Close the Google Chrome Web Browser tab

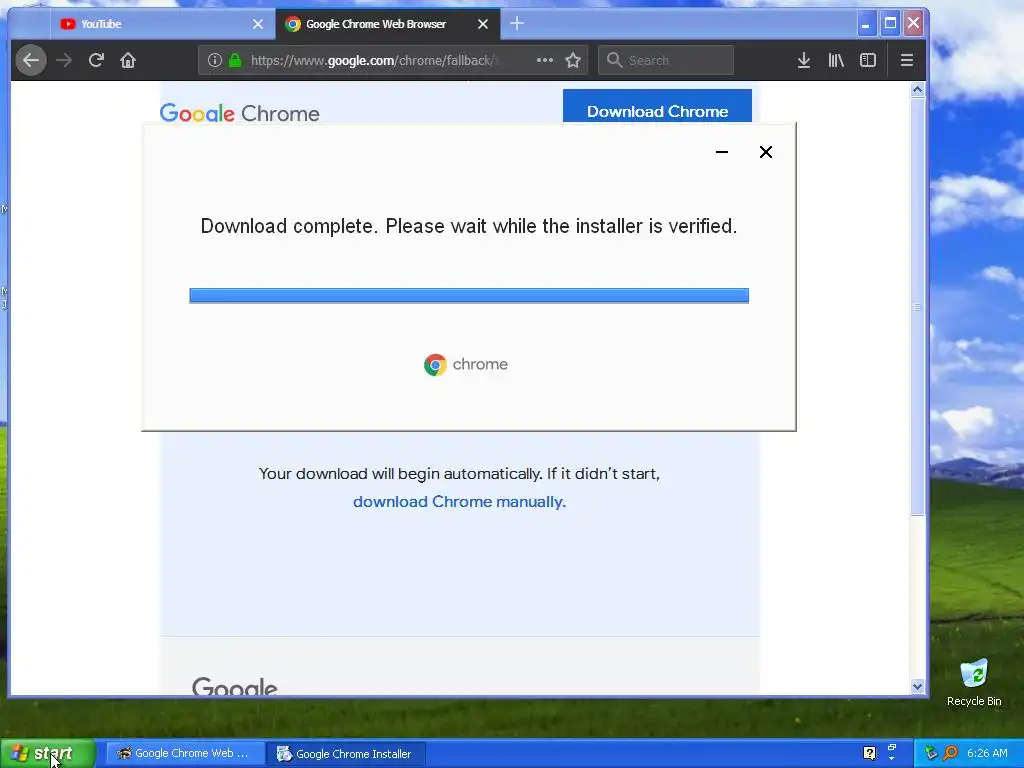pyautogui.click(x=483, y=24)
